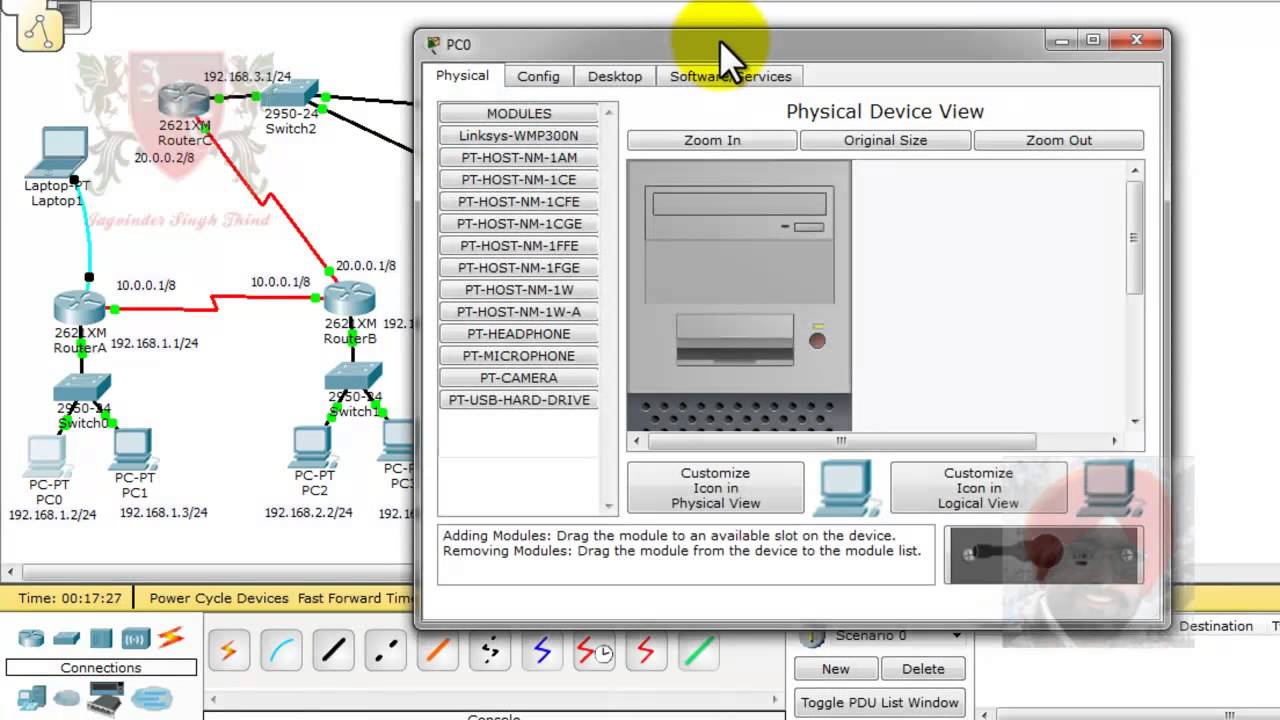Click Customize Icon in Logical View
This screenshot has width=1280, height=720.
(x=978, y=488)
